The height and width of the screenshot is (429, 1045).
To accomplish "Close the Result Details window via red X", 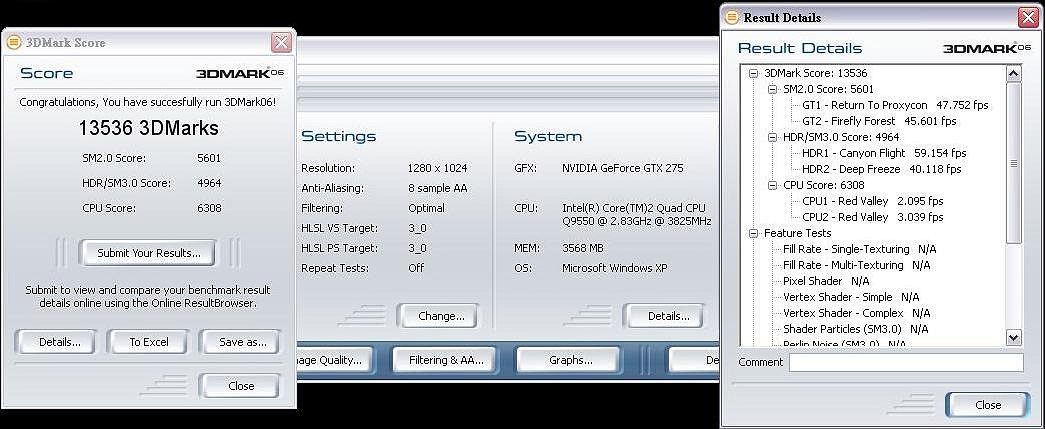I will (1028, 18).
